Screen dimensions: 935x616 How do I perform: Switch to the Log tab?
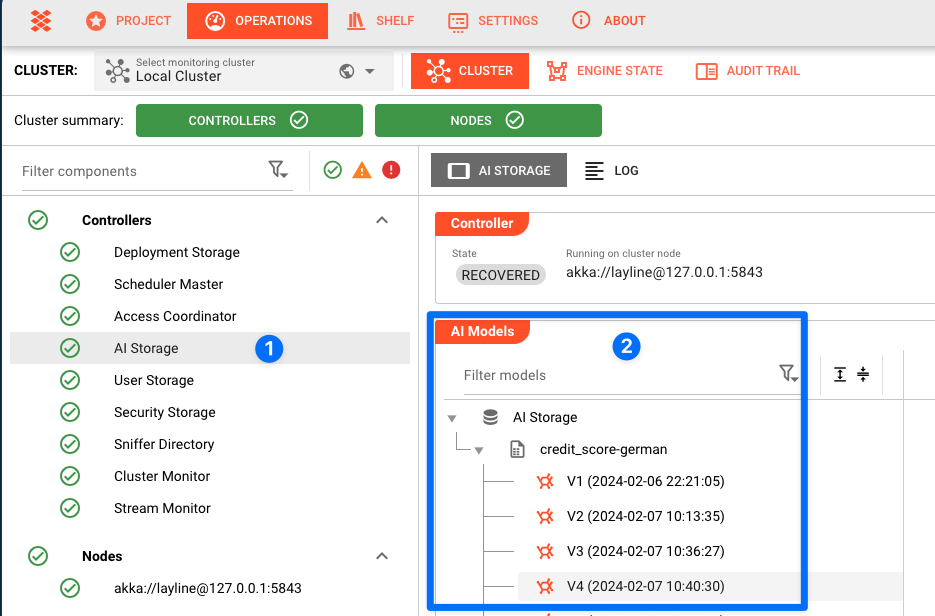coord(612,171)
